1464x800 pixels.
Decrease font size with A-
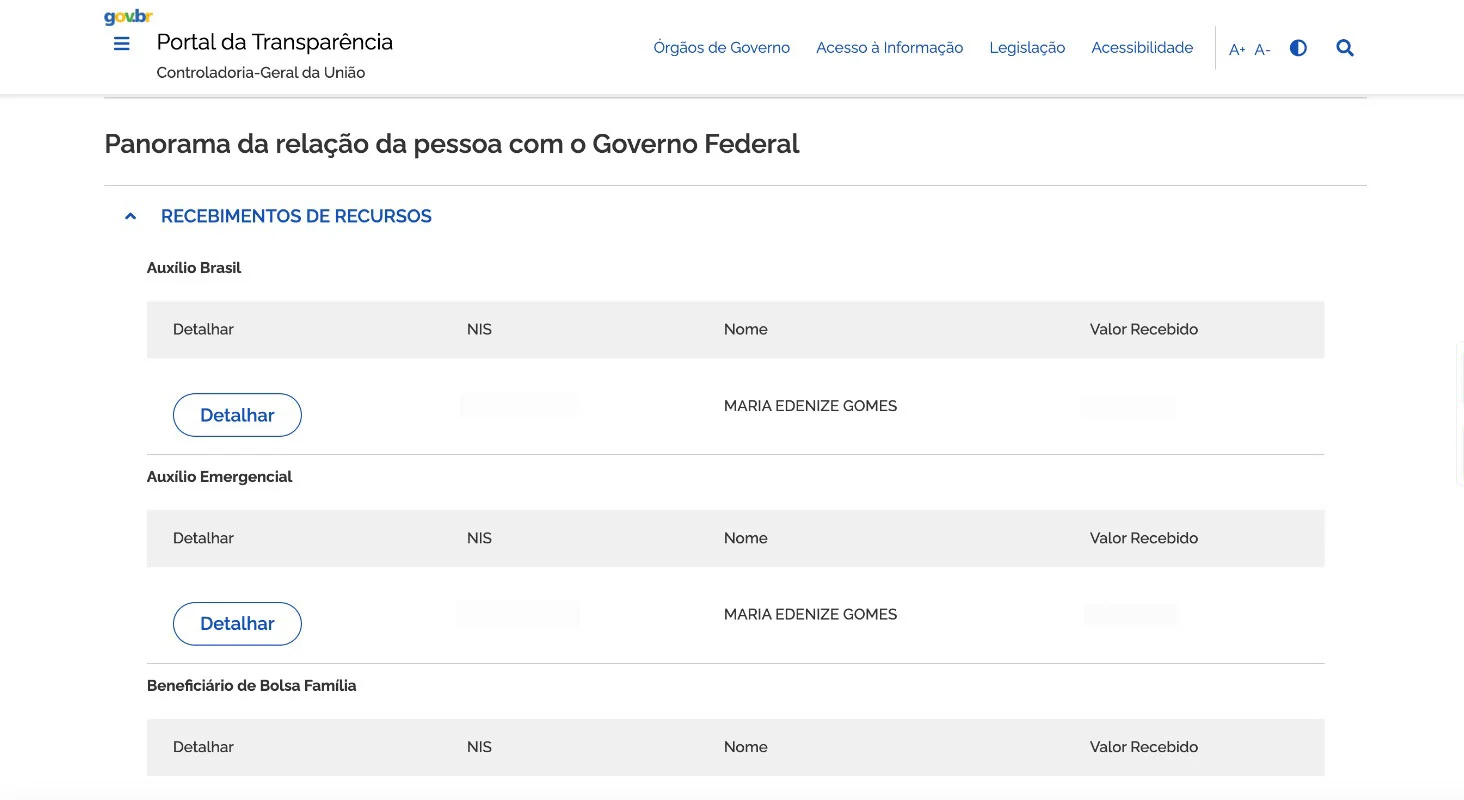tap(1262, 49)
